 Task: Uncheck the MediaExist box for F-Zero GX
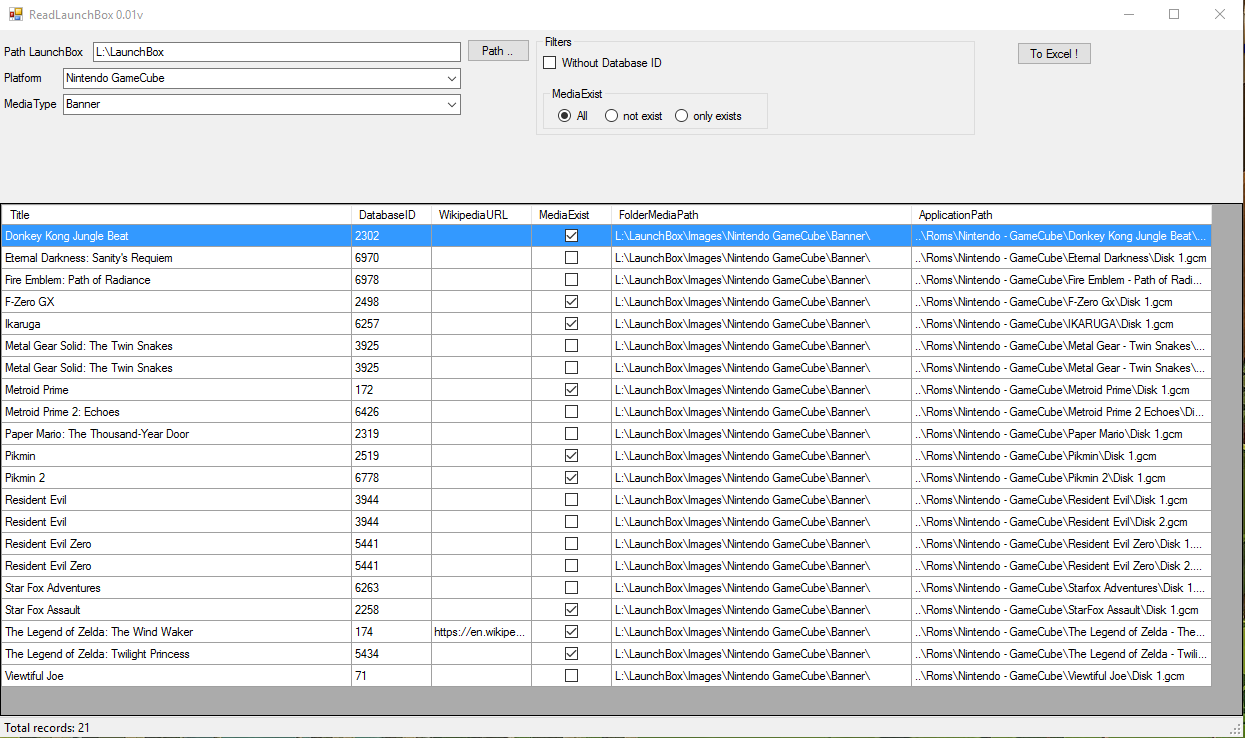point(571,302)
